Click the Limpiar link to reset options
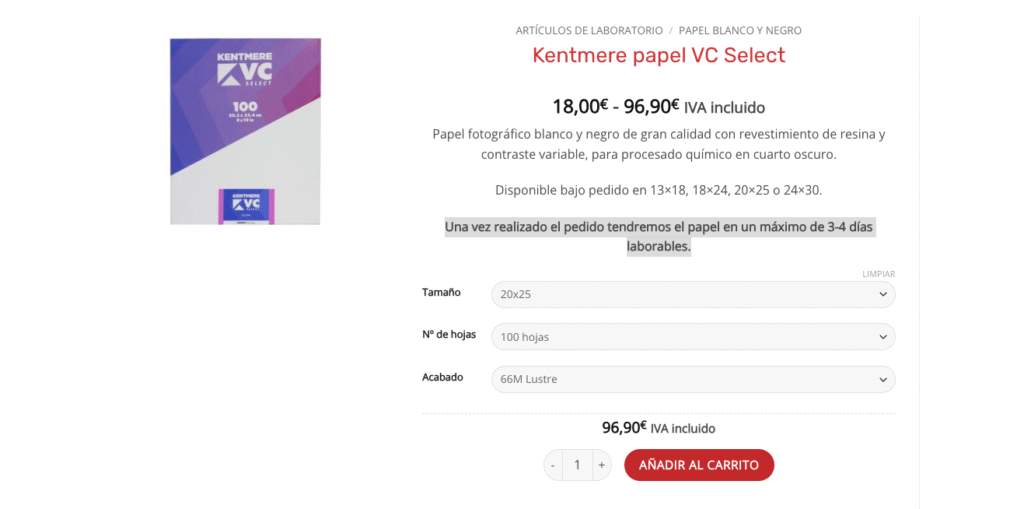The width and height of the screenshot is (1024, 509). (x=878, y=274)
